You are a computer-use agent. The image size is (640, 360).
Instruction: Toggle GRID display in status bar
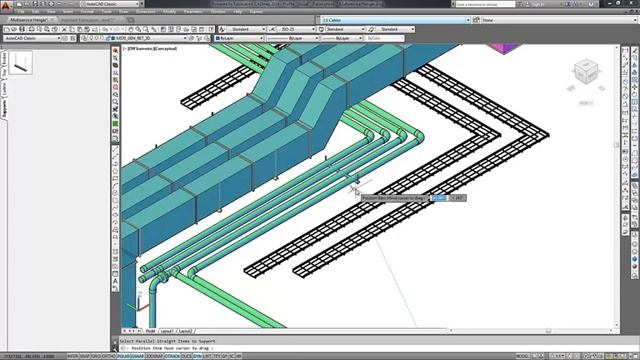96,356
